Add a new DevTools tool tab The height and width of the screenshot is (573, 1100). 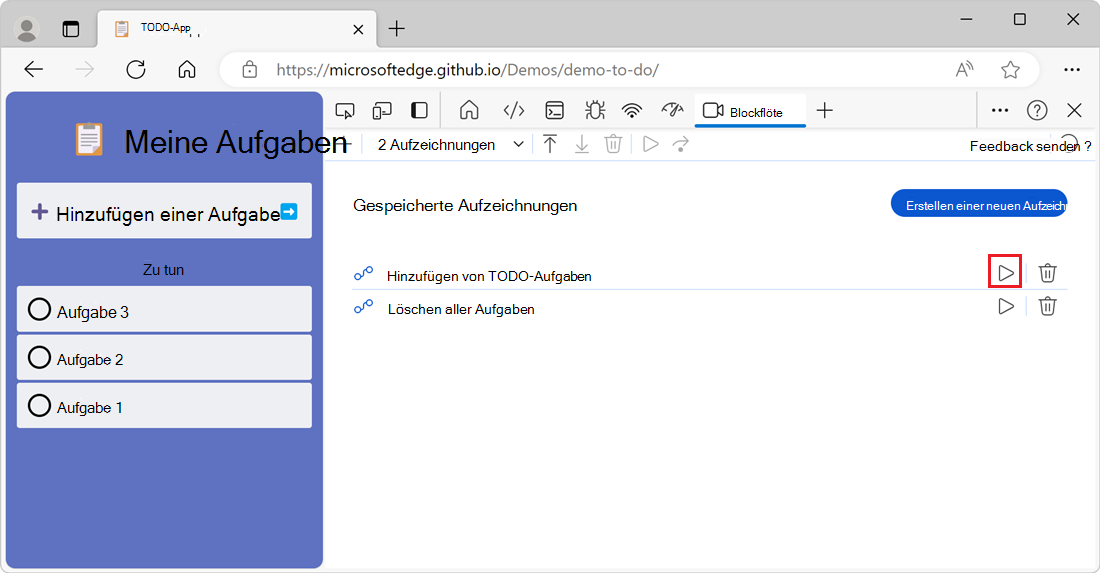(825, 111)
